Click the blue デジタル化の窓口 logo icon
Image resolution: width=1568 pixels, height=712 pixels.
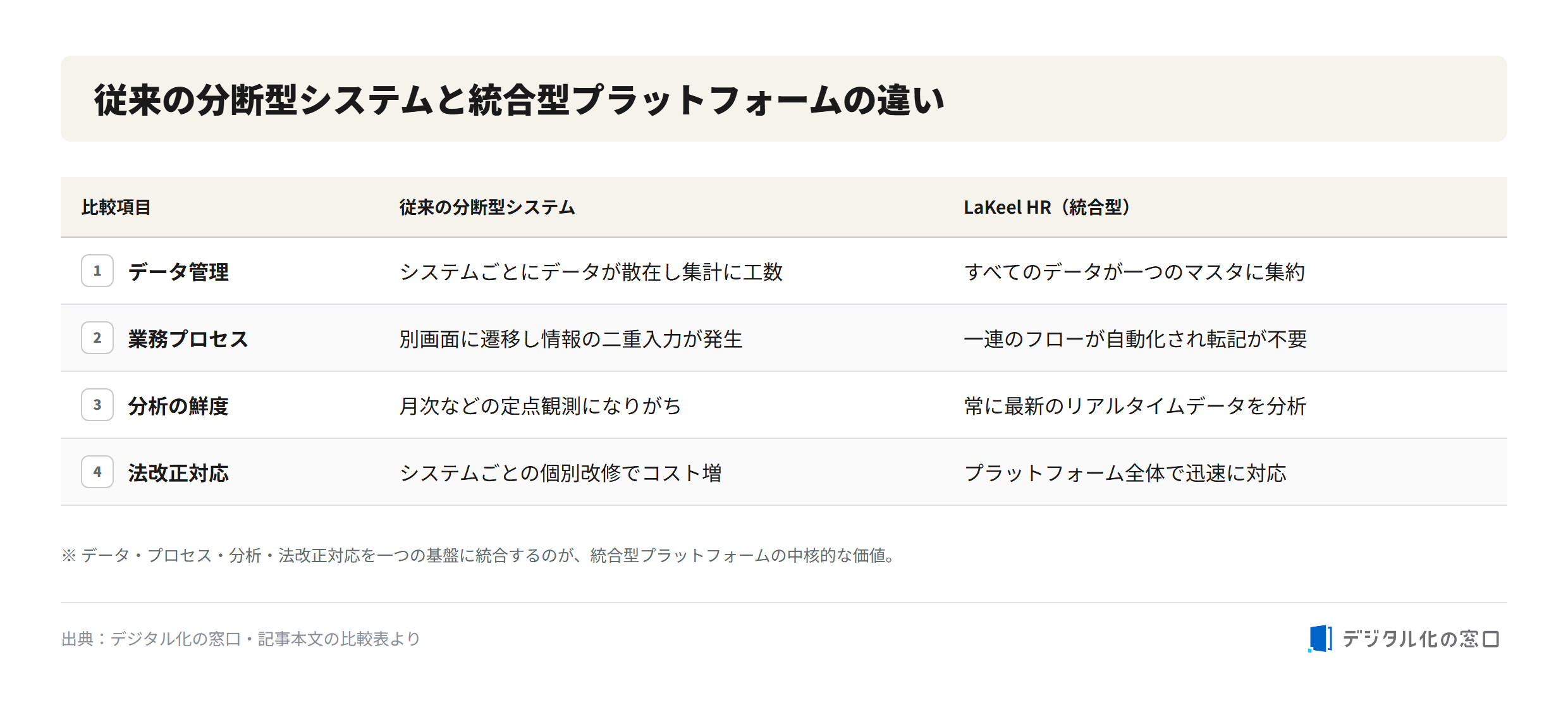tap(1320, 639)
